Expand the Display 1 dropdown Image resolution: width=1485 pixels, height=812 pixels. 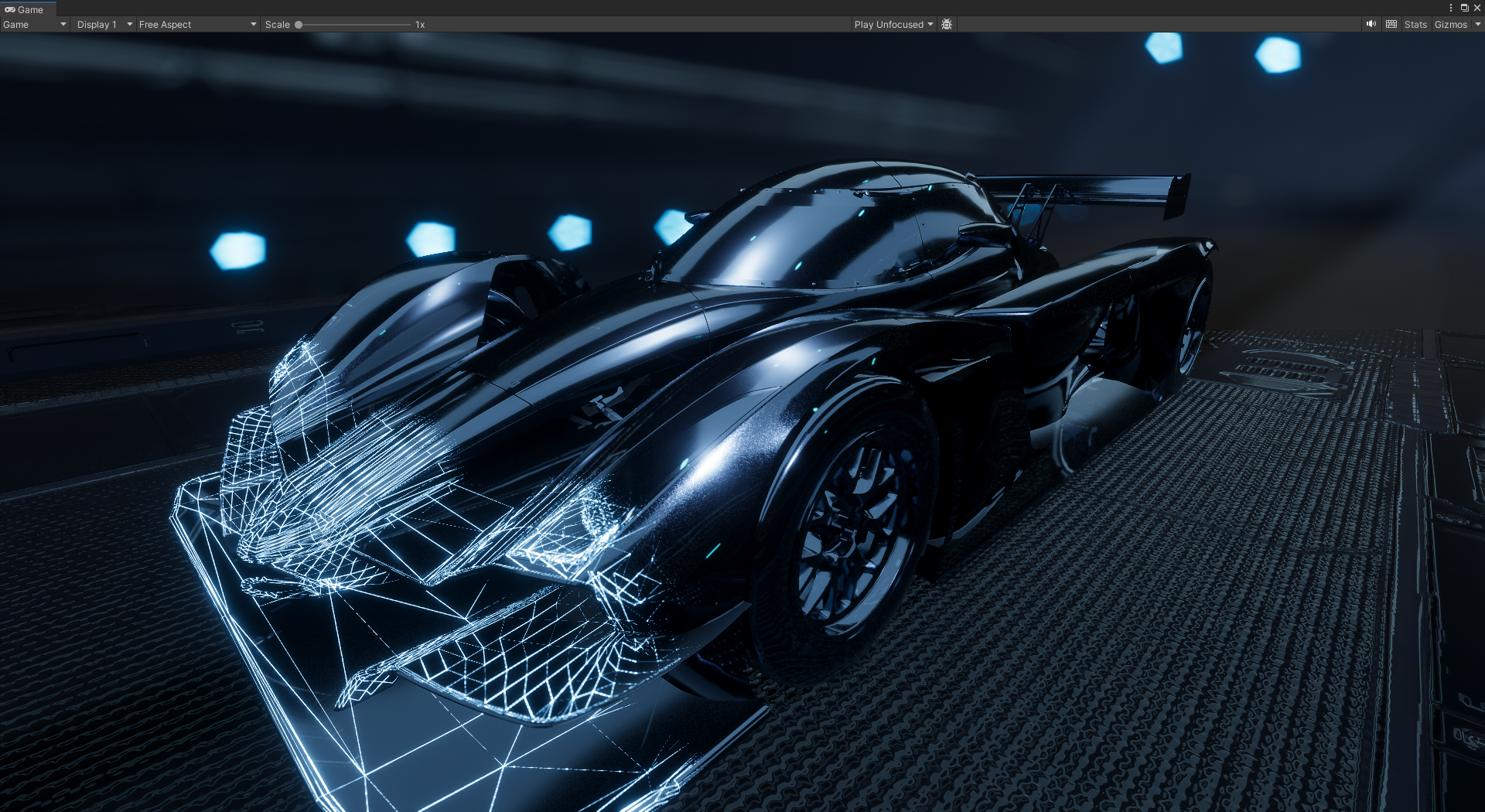click(104, 25)
